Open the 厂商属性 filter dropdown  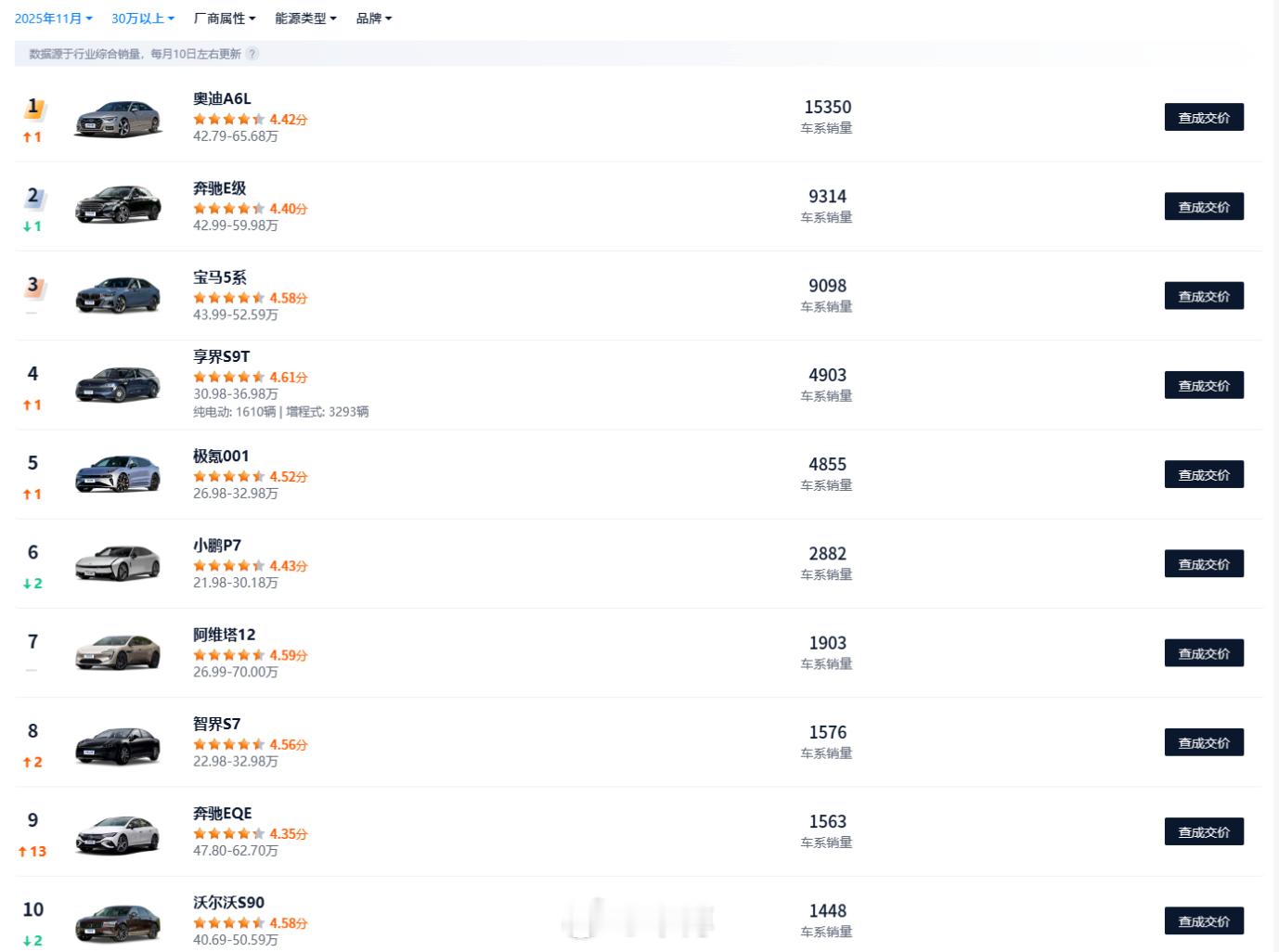[224, 19]
